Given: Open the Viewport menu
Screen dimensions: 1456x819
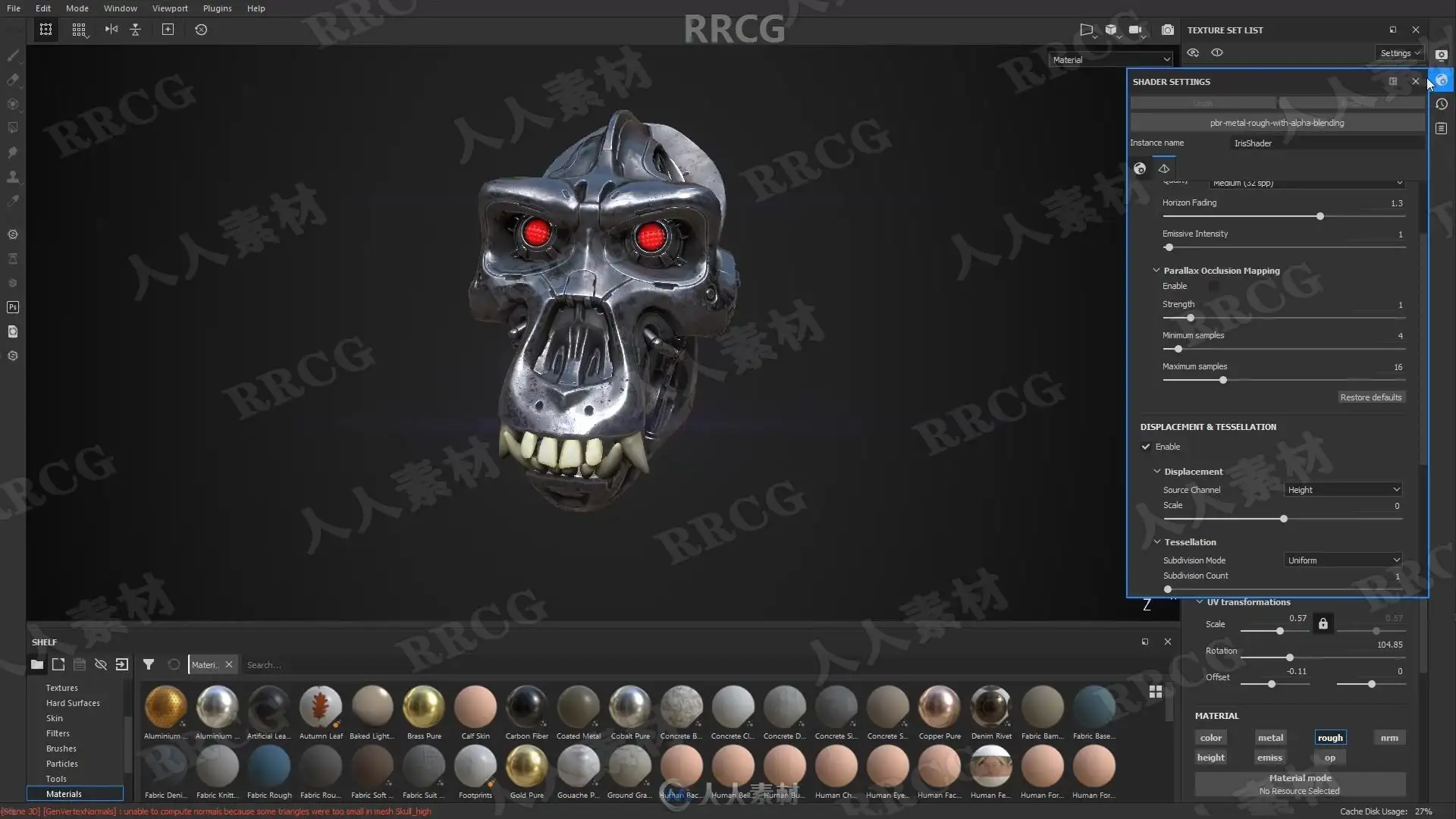Looking at the screenshot, I should point(169,8).
